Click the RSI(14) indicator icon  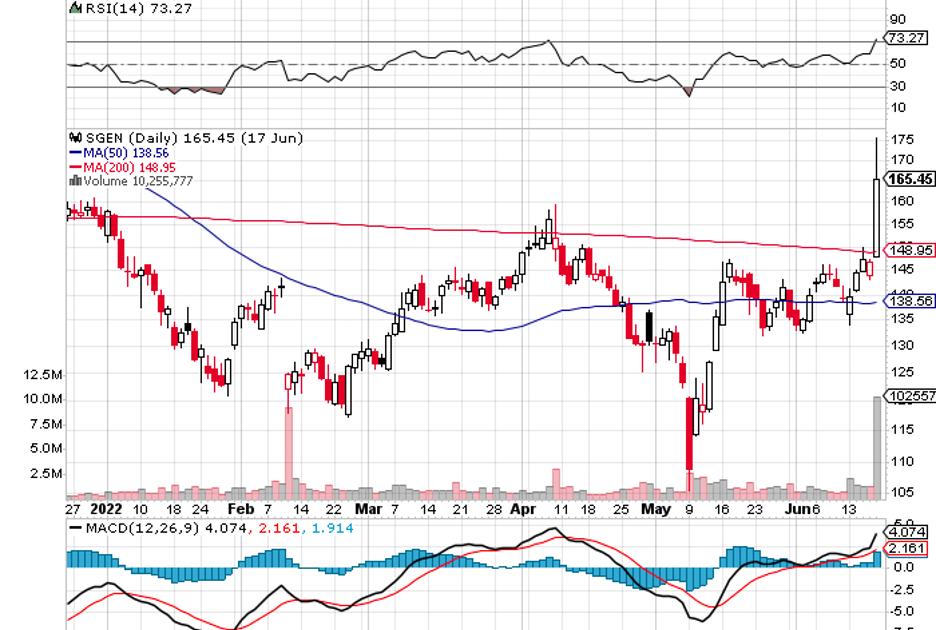[x=73, y=7]
